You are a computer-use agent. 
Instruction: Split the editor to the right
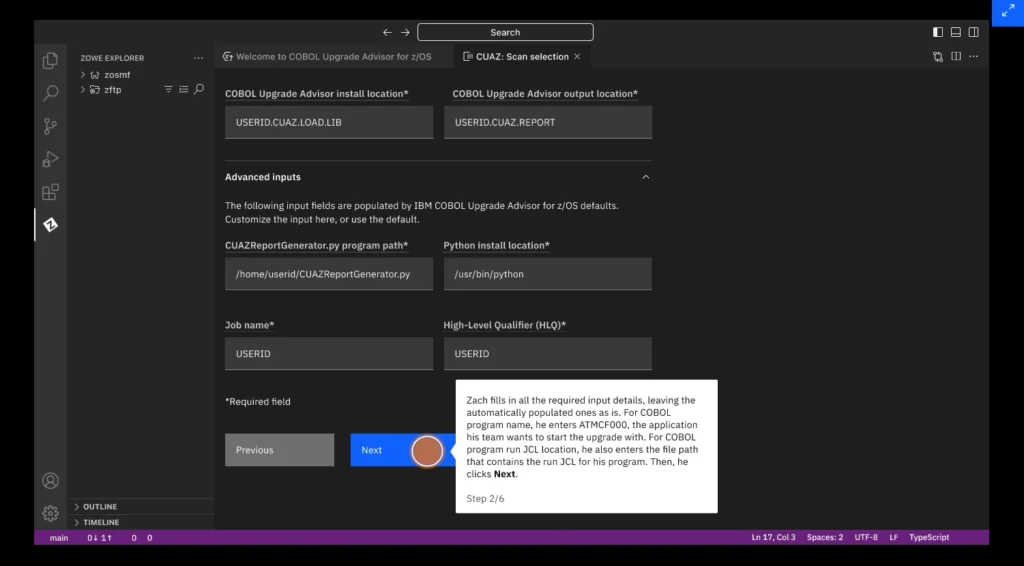click(x=956, y=57)
